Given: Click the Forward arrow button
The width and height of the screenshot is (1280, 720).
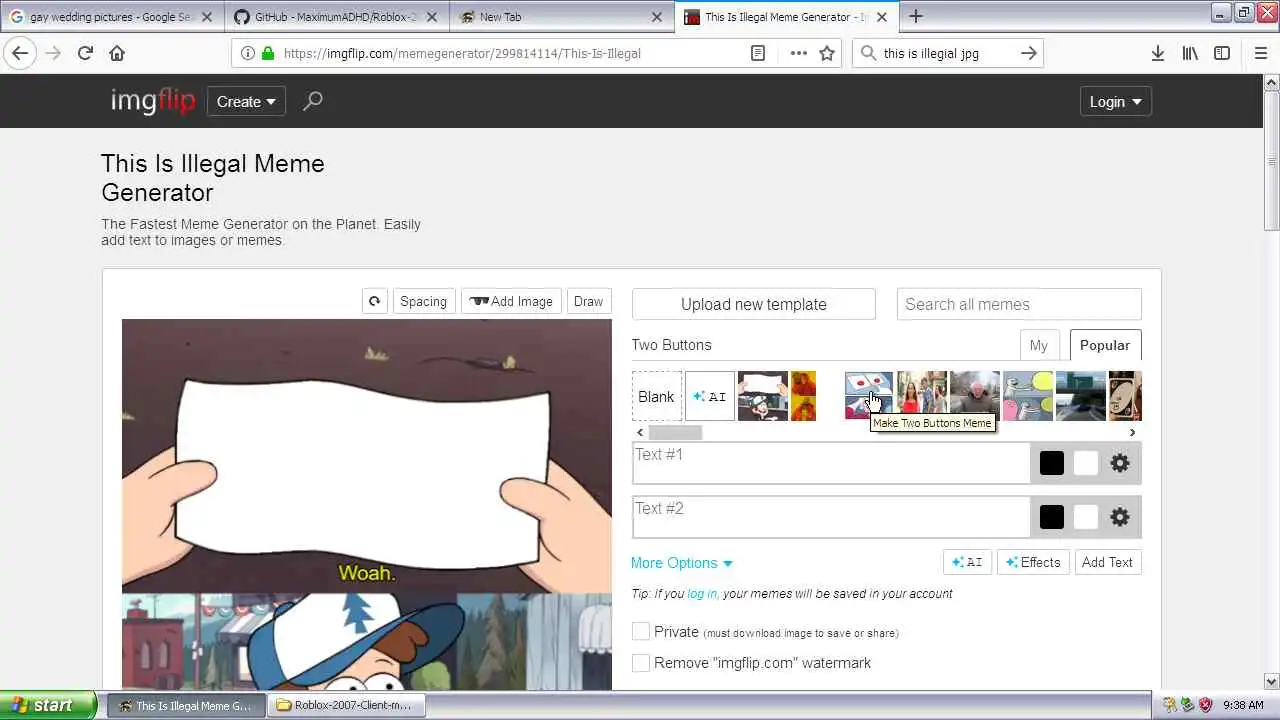Looking at the screenshot, I should 53,53.
